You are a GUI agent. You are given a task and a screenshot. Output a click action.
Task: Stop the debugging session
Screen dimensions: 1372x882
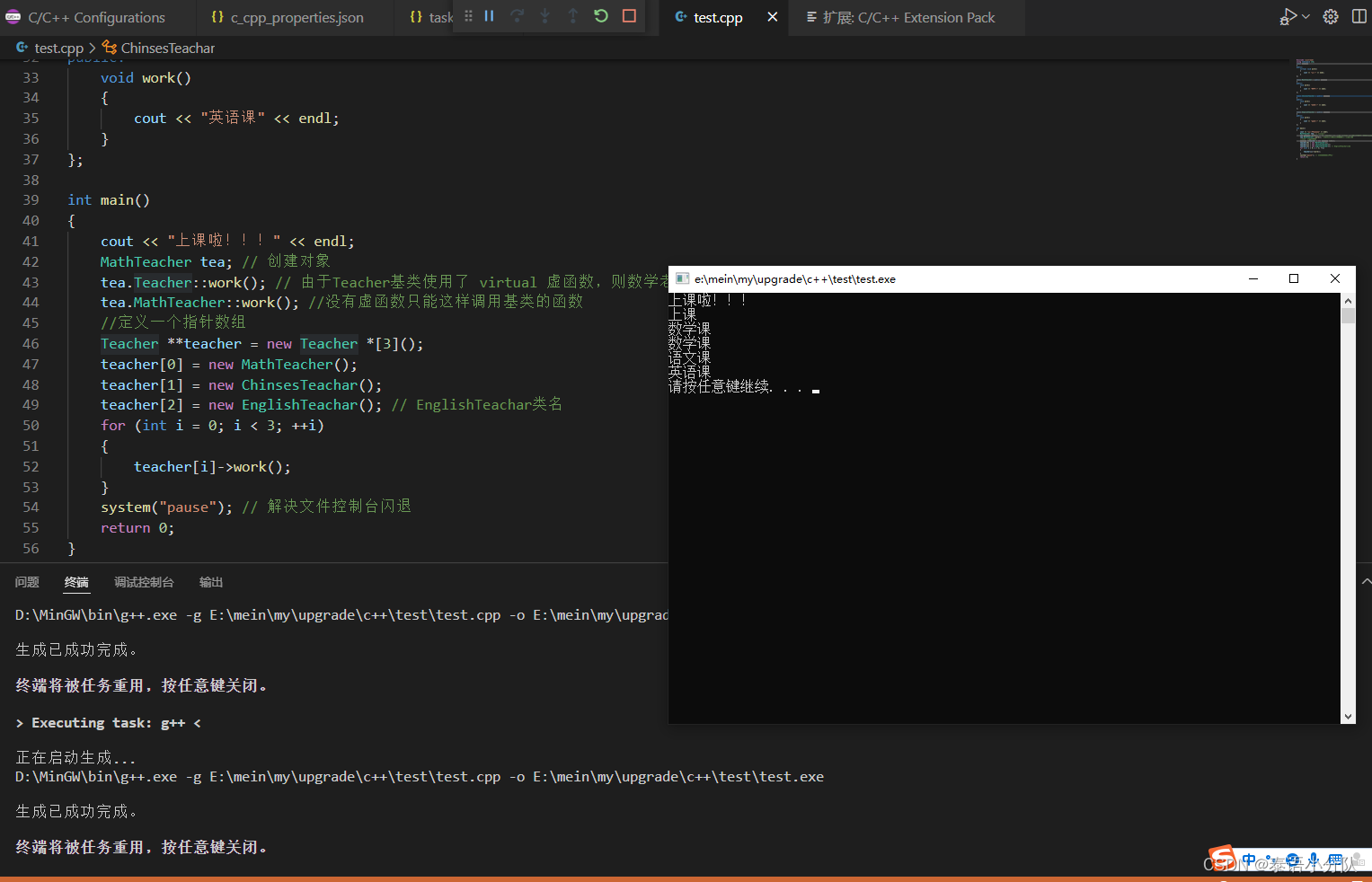coord(629,16)
